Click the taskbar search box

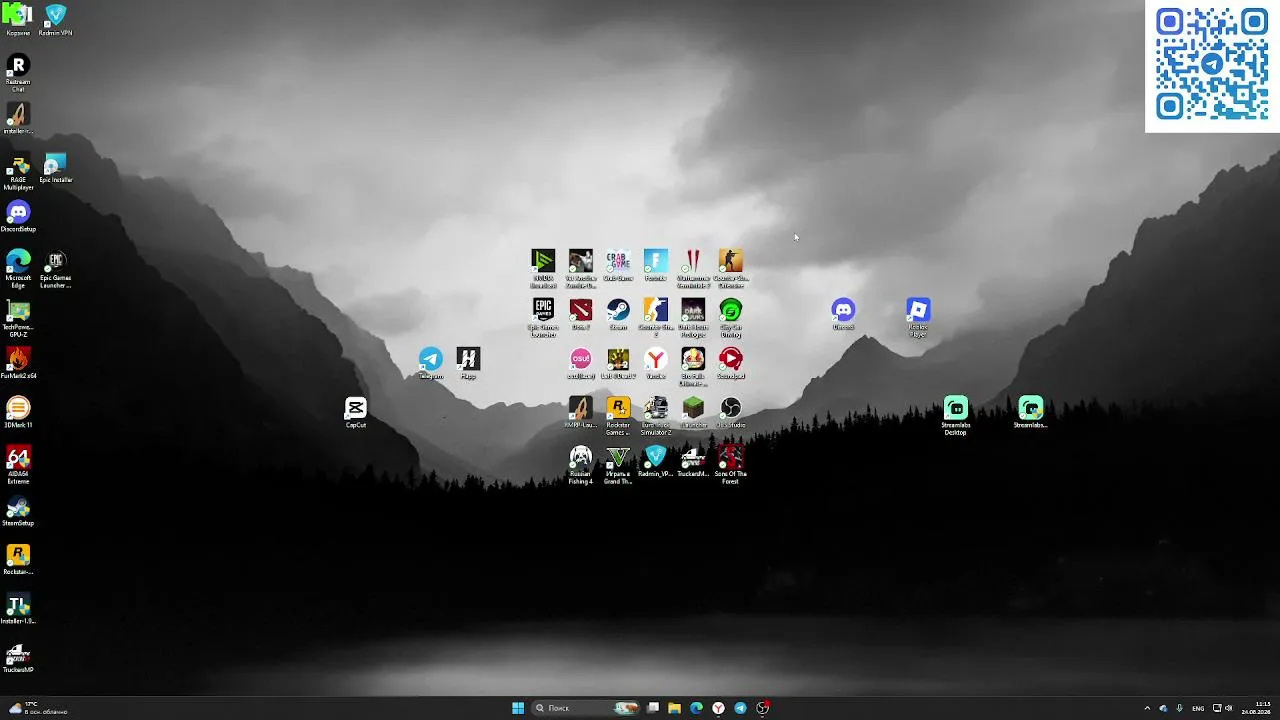pyautogui.click(x=587, y=708)
